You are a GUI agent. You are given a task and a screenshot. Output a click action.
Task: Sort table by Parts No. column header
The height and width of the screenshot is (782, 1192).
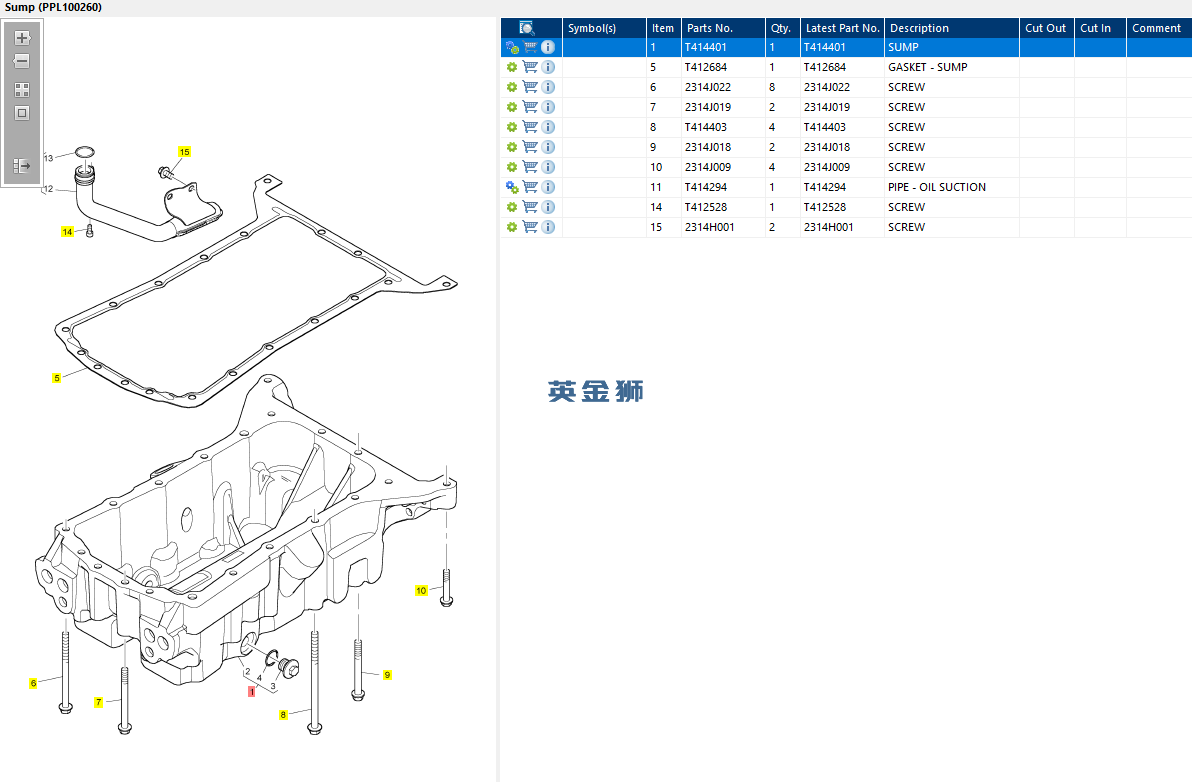(710, 28)
